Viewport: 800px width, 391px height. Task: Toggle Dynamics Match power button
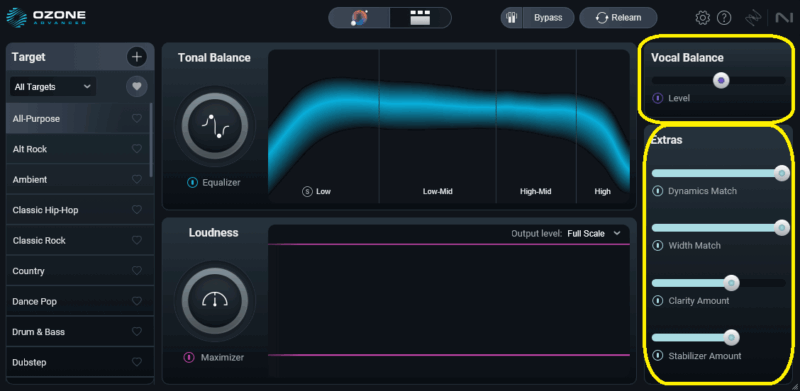point(658,191)
